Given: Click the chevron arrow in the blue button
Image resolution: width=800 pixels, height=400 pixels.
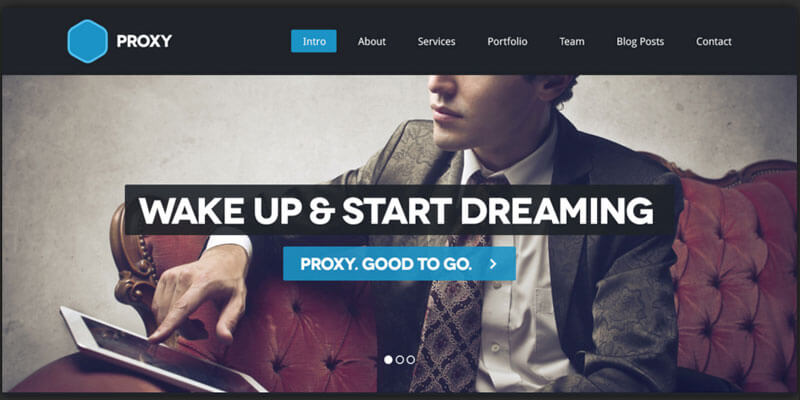Looking at the screenshot, I should click(x=493, y=264).
